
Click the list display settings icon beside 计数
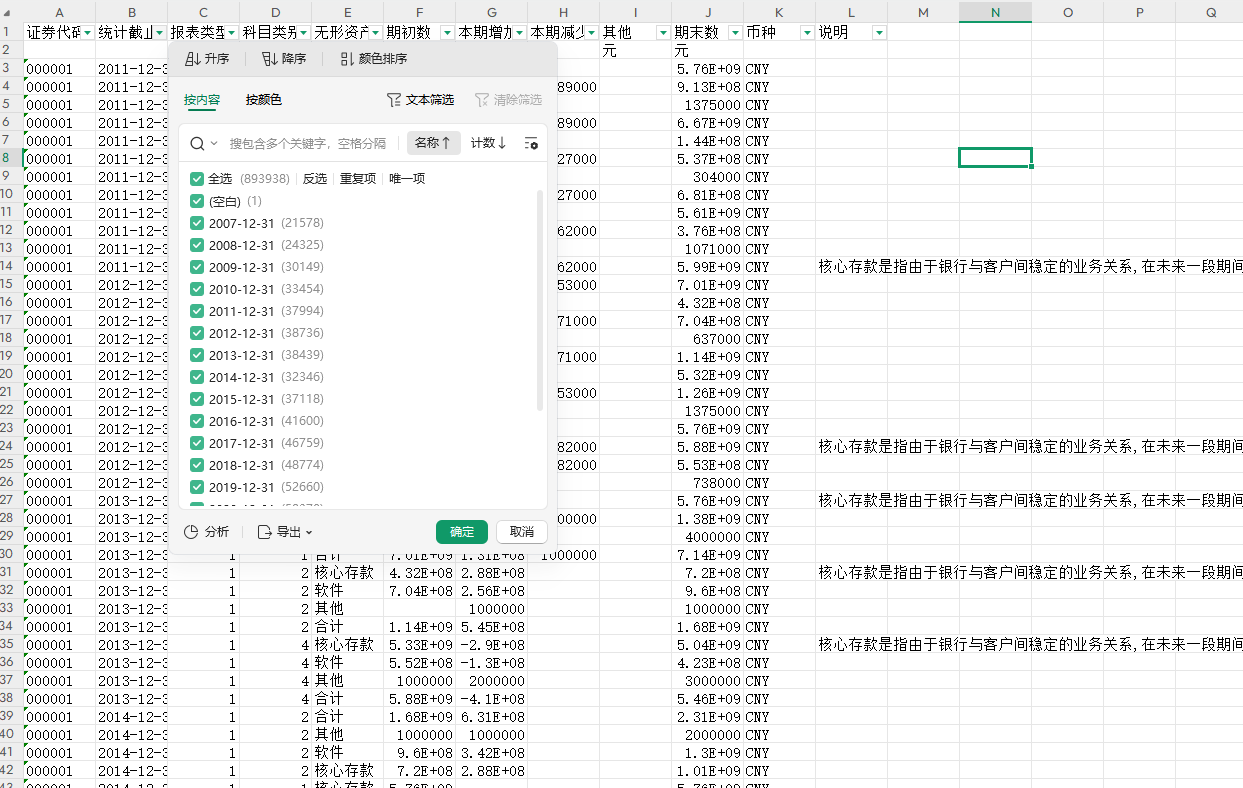coord(533,143)
